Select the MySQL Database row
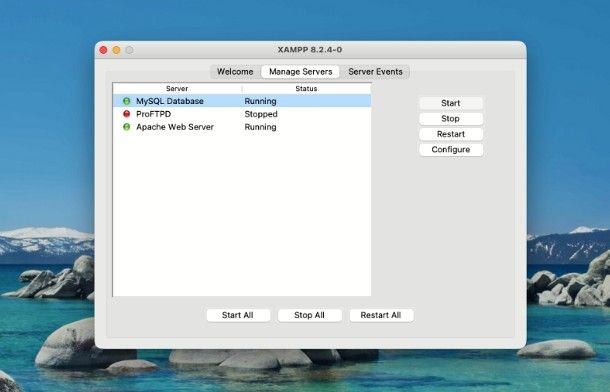This screenshot has width=610, height=392. point(242,101)
